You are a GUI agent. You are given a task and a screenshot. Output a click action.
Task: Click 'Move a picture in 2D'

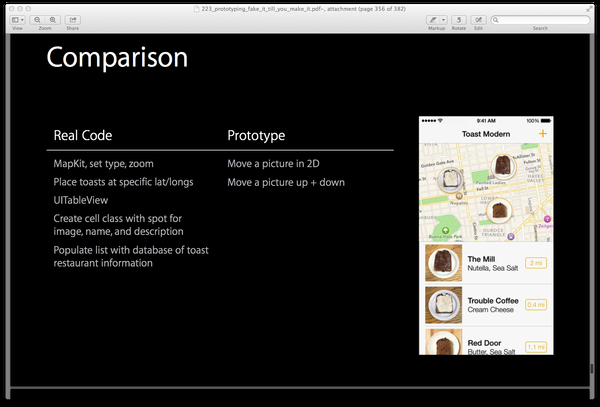pos(273,164)
